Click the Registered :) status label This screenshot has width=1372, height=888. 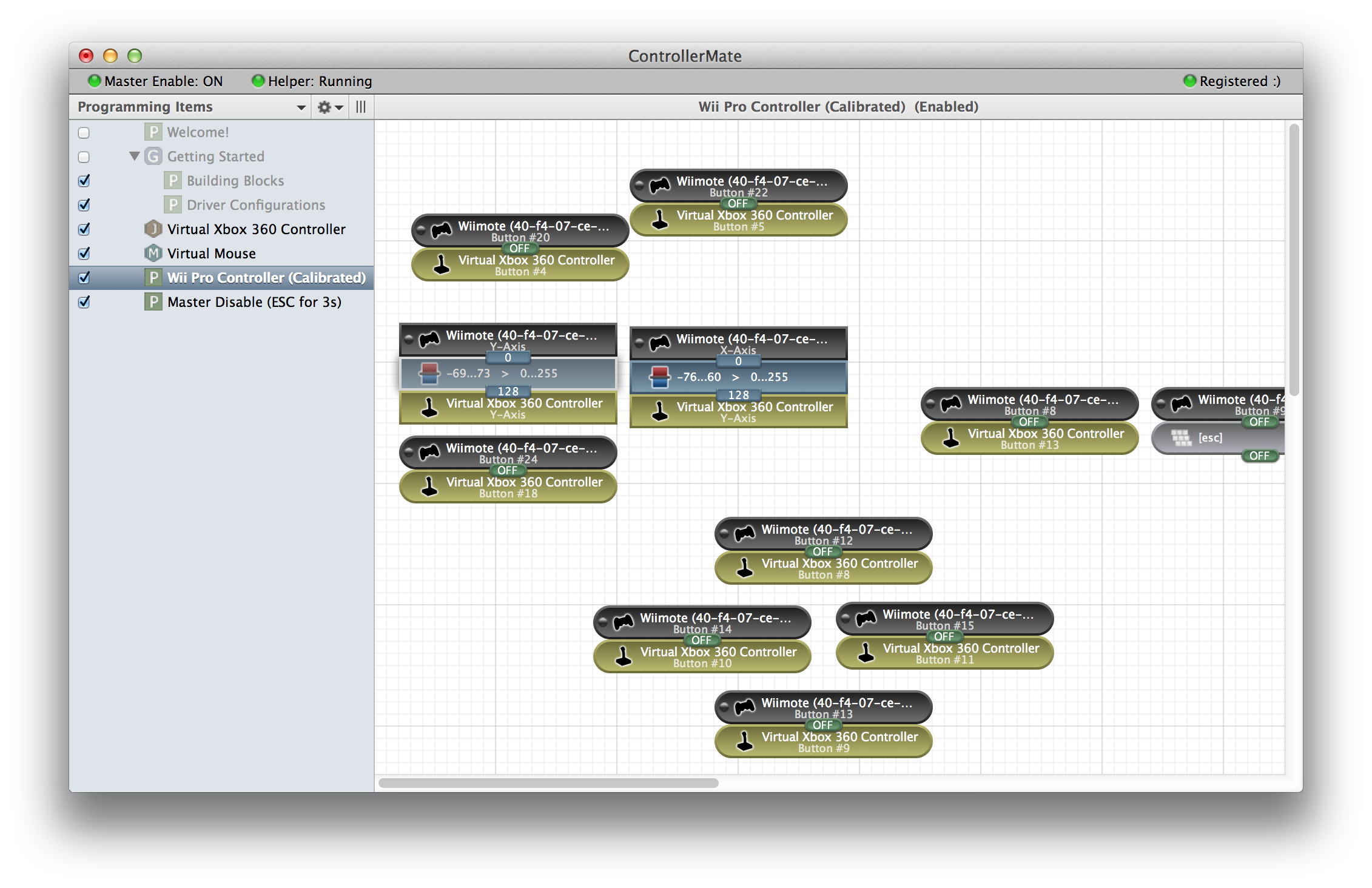[1239, 81]
